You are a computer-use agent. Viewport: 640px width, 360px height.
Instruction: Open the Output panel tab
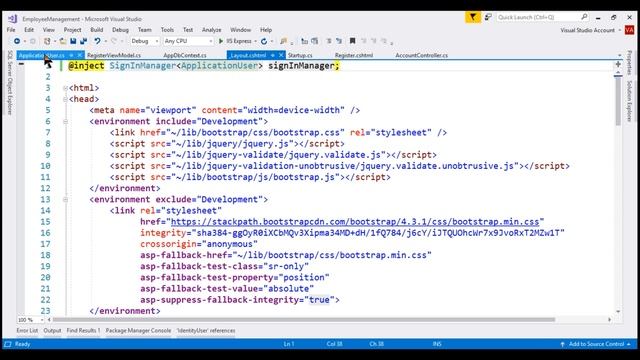(52, 331)
